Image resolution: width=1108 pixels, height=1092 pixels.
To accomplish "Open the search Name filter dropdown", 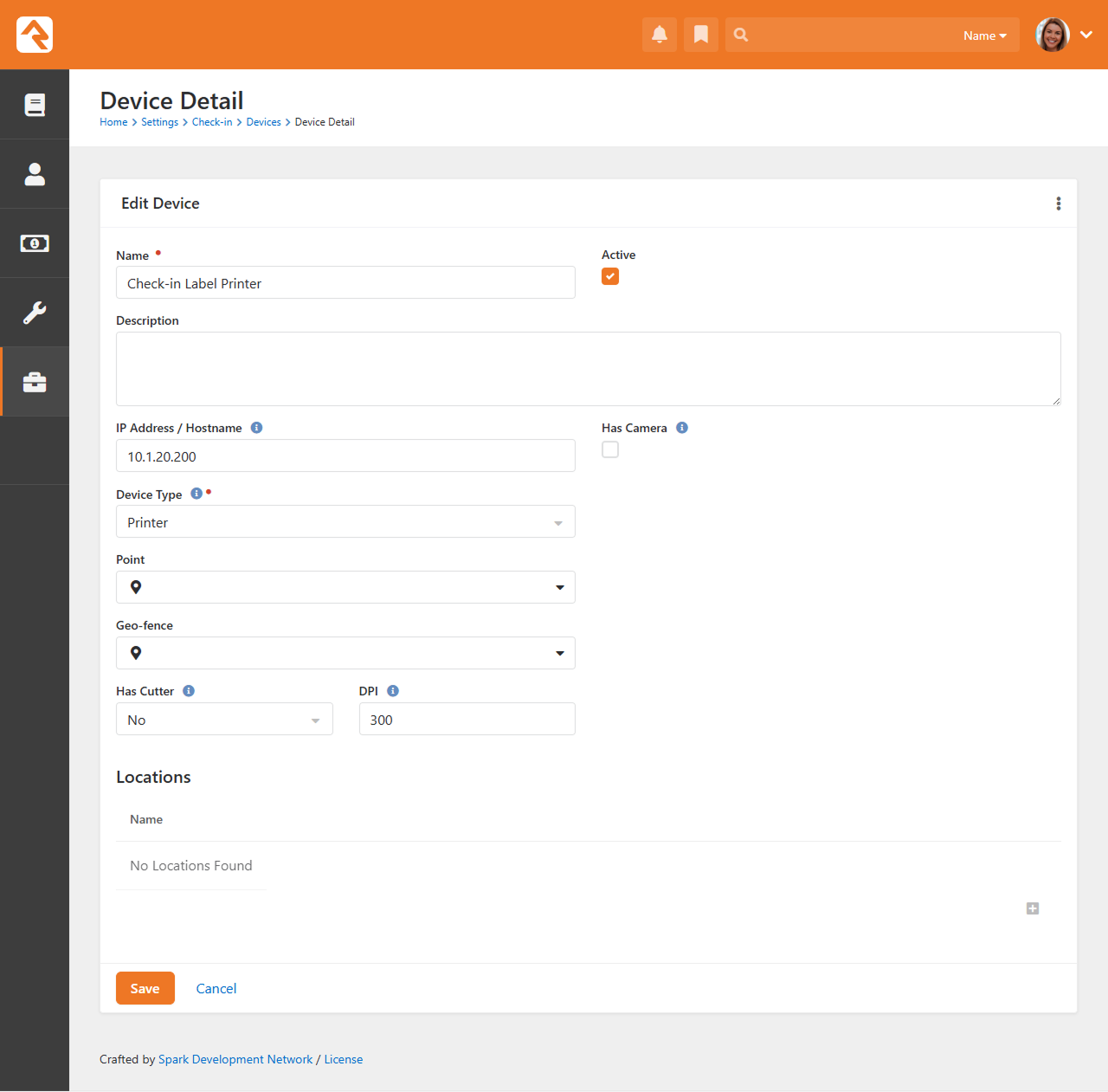I will [985, 36].
